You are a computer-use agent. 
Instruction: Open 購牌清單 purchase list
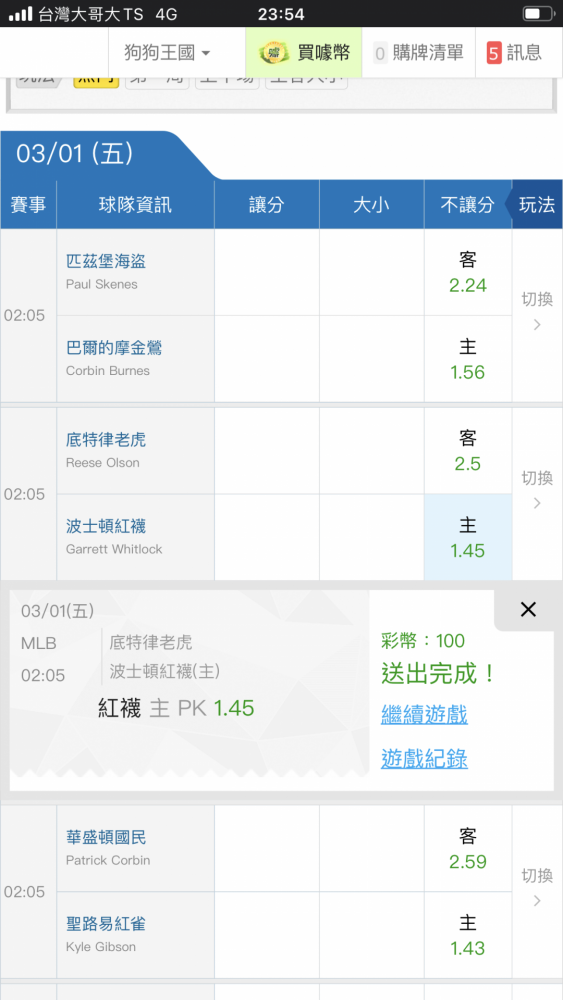[418, 53]
